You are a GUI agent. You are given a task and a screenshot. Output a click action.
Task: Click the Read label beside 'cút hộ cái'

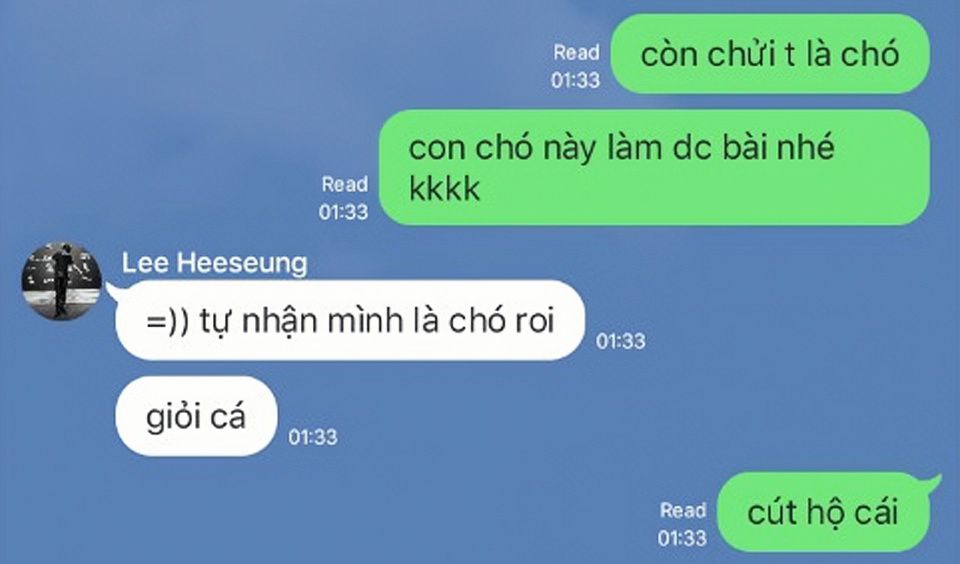(683, 510)
